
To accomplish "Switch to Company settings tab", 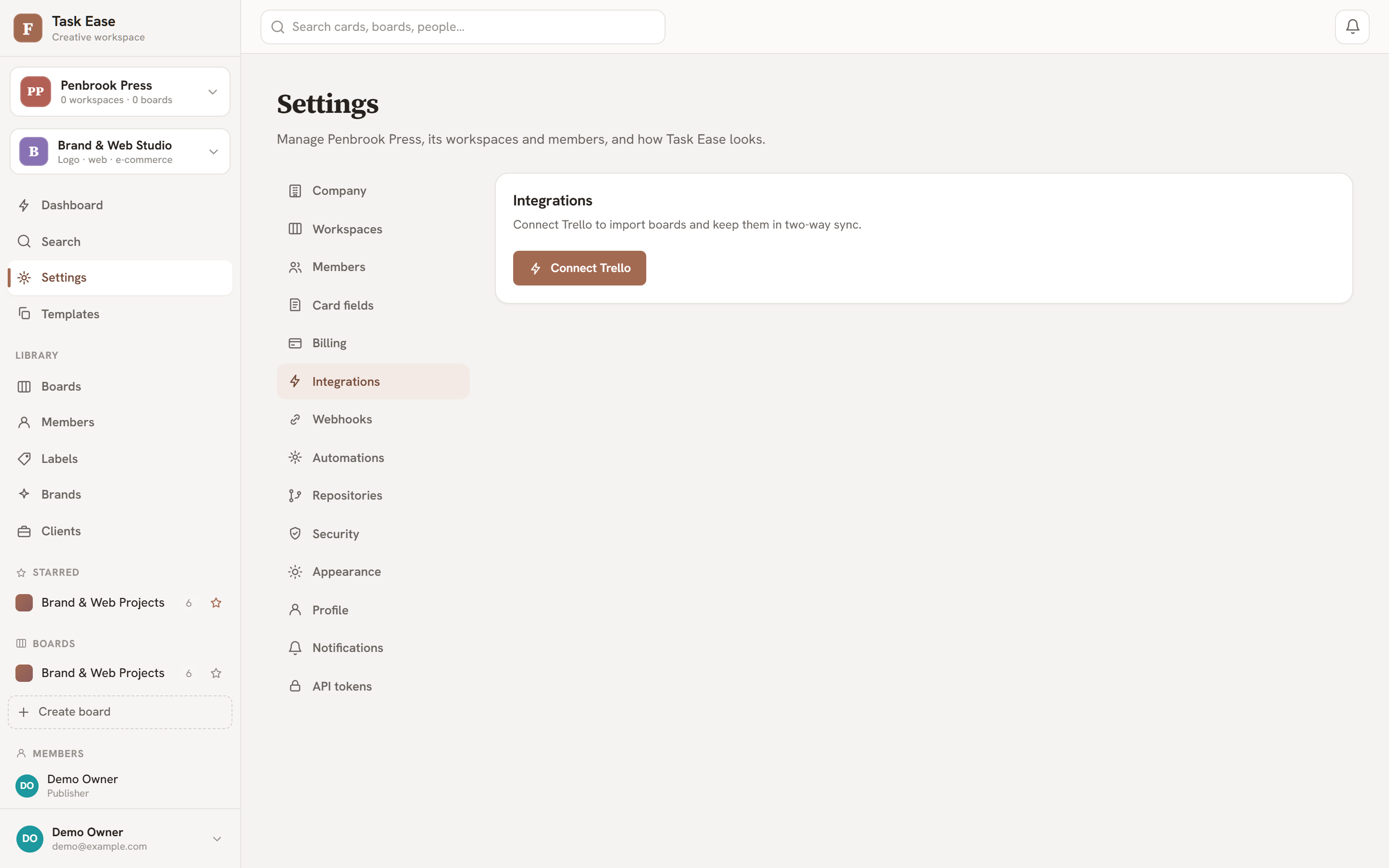I will 373,190.
